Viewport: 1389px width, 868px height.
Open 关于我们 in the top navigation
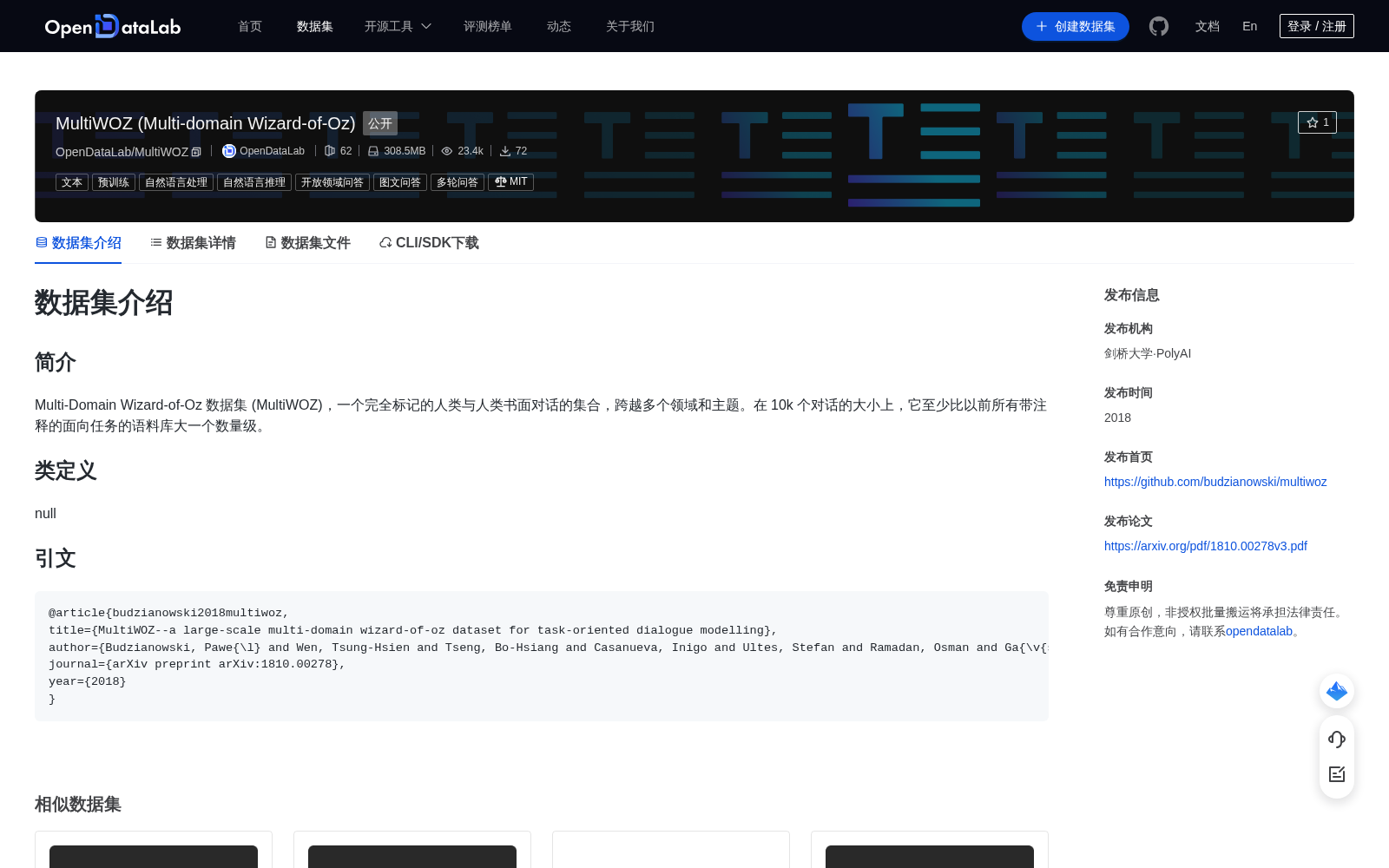(x=630, y=26)
